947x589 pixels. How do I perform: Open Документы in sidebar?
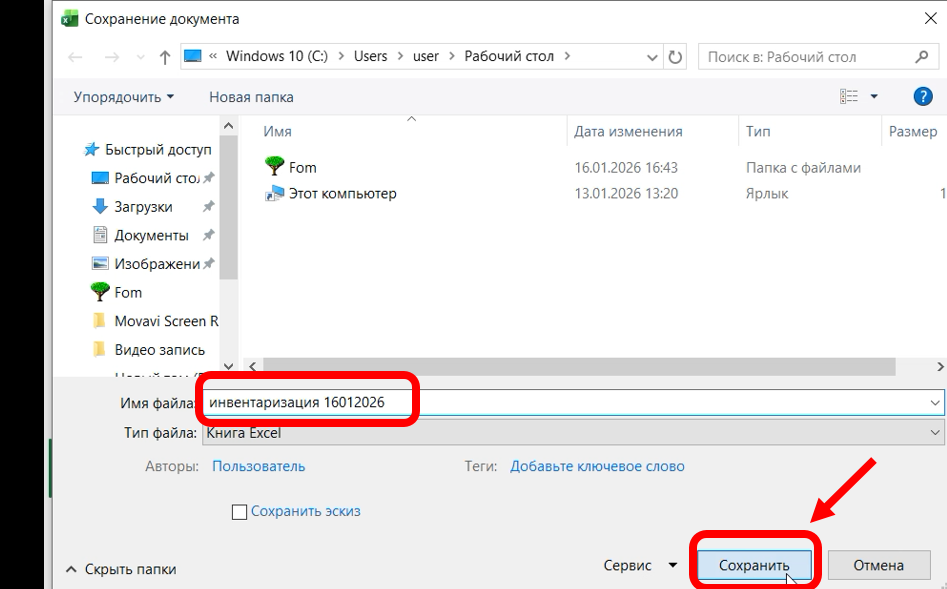(140, 235)
